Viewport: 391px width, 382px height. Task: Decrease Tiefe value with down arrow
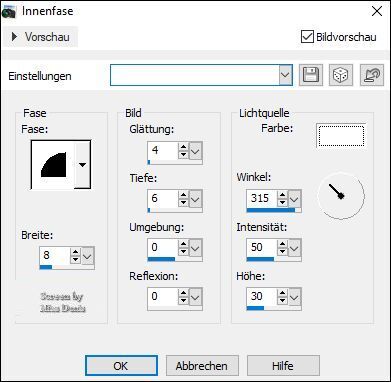pyautogui.click(x=183, y=203)
